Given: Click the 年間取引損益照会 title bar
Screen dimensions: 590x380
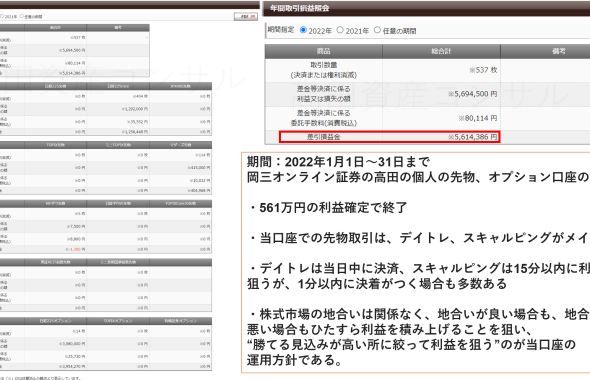Looking at the screenshot, I should 426,8.
